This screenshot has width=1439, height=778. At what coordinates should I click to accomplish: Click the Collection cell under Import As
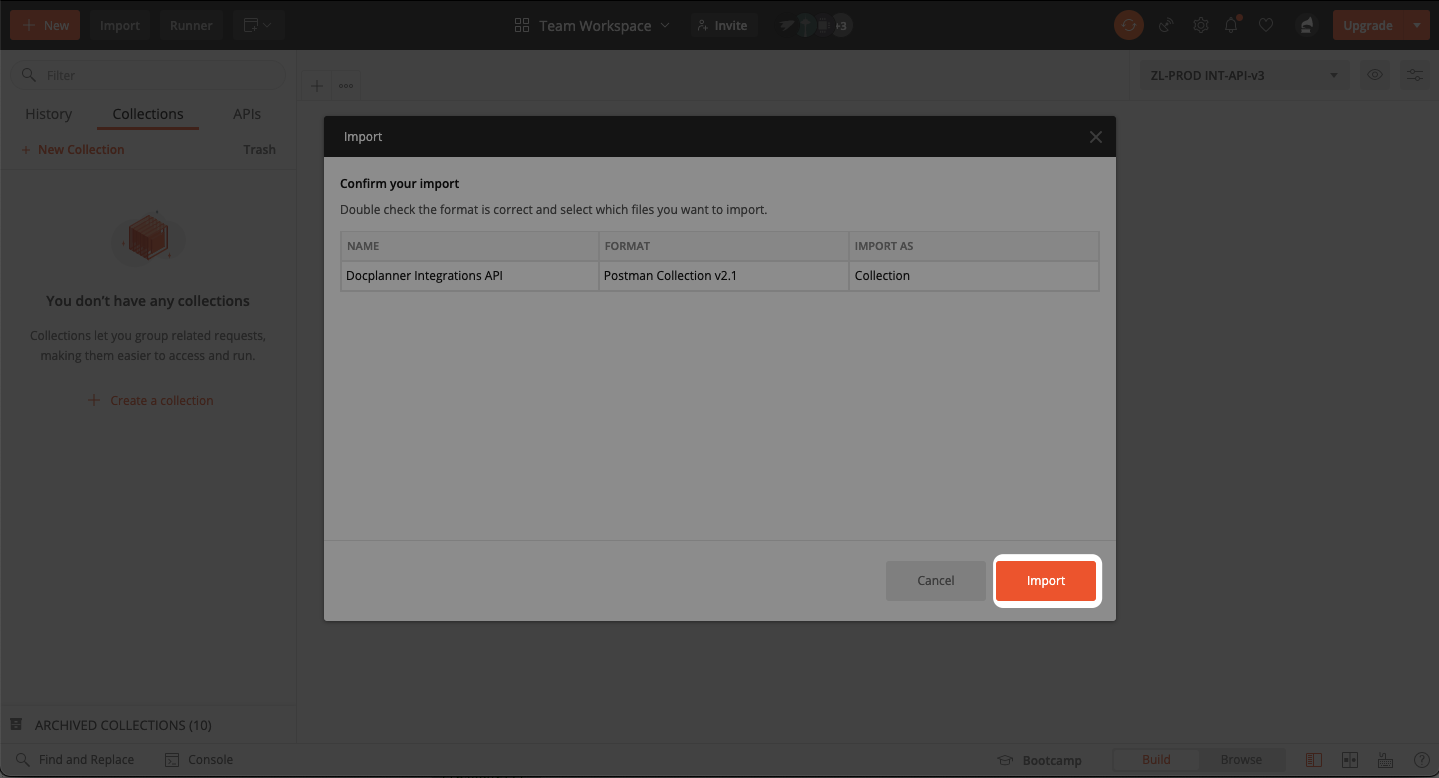point(974,276)
